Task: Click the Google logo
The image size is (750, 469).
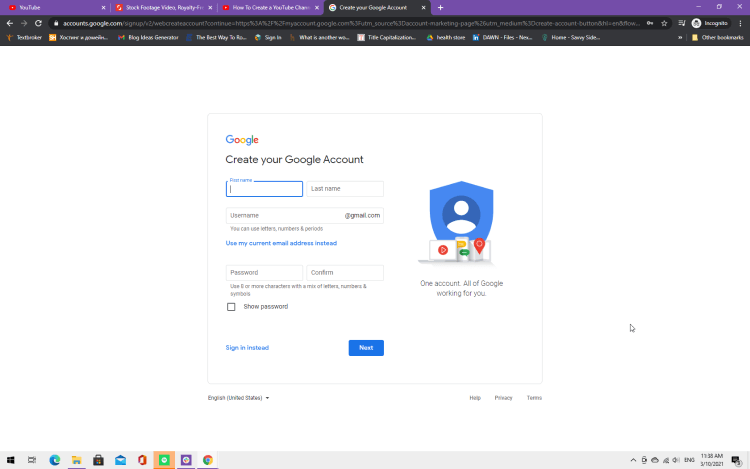Action: point(242,140)
